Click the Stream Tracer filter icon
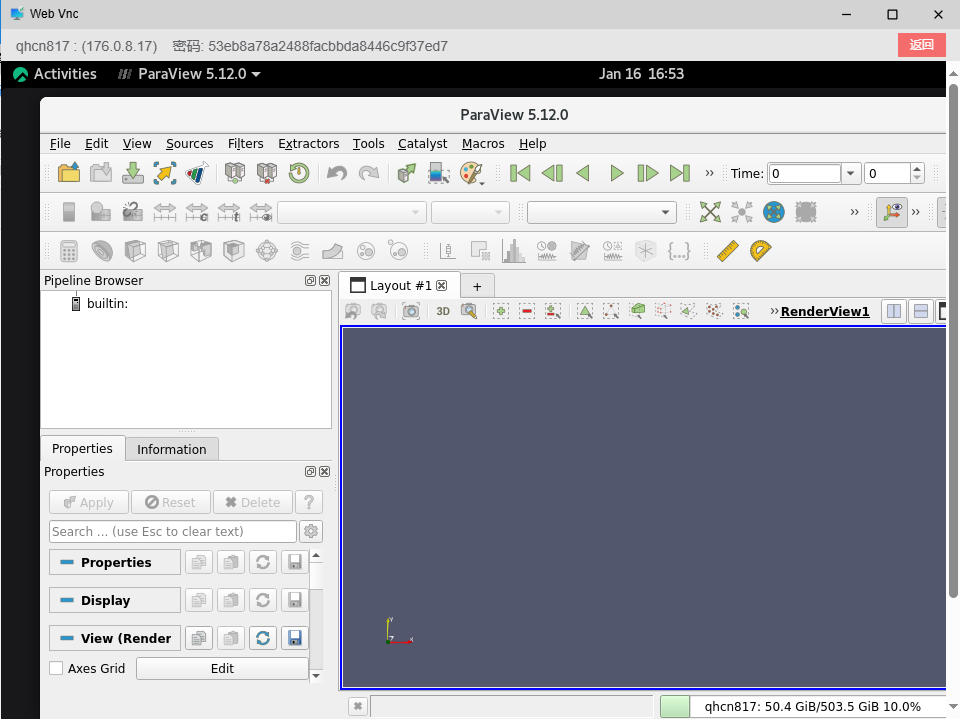 299,251
